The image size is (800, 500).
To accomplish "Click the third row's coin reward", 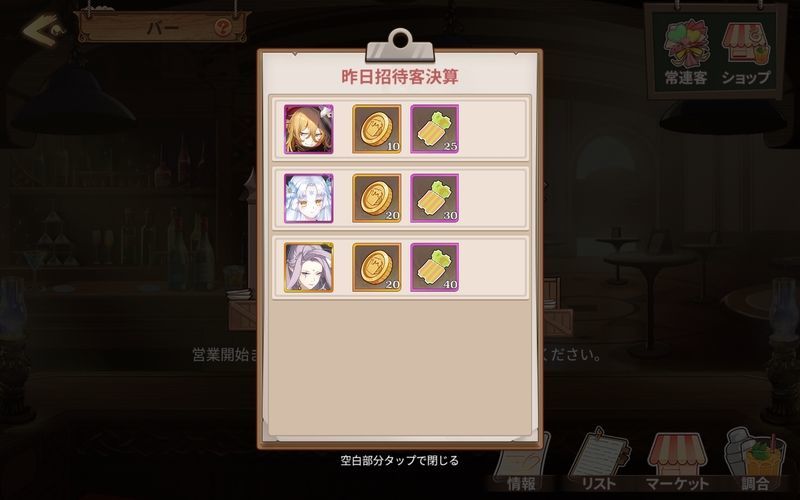I will click(x=377, y=267).
